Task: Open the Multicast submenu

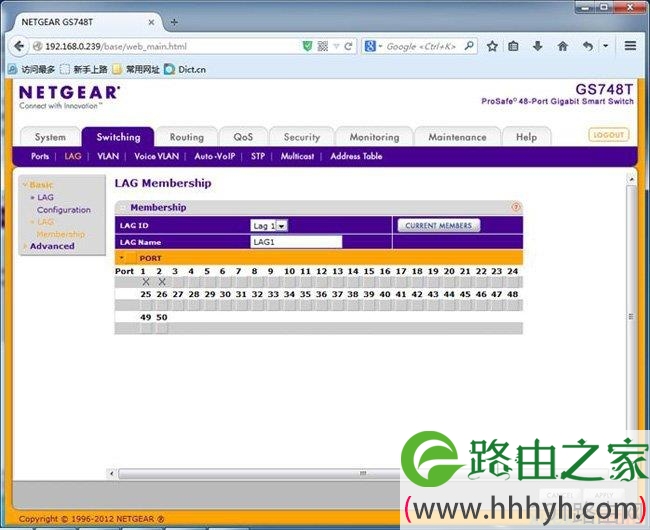Action: 297,156
